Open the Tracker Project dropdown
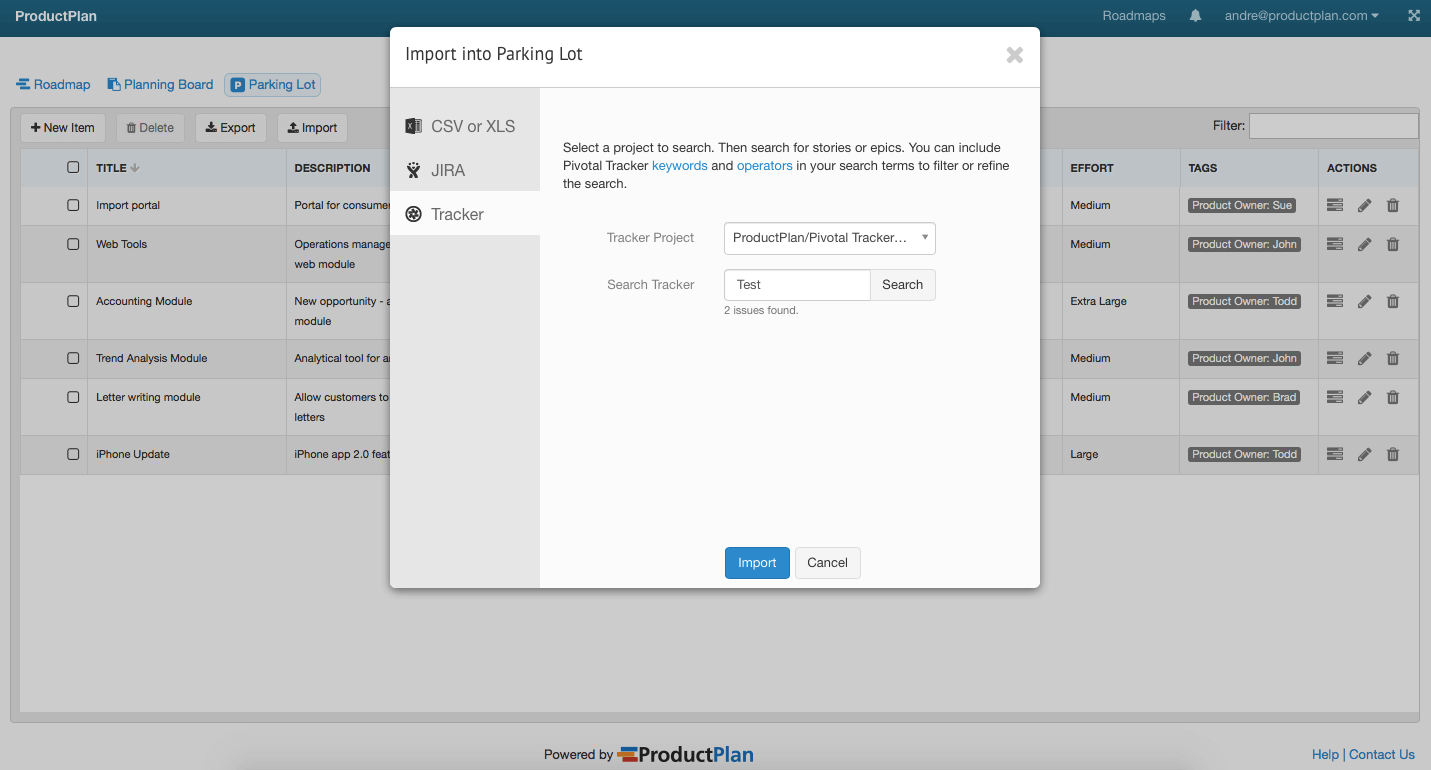 point(830,238)
